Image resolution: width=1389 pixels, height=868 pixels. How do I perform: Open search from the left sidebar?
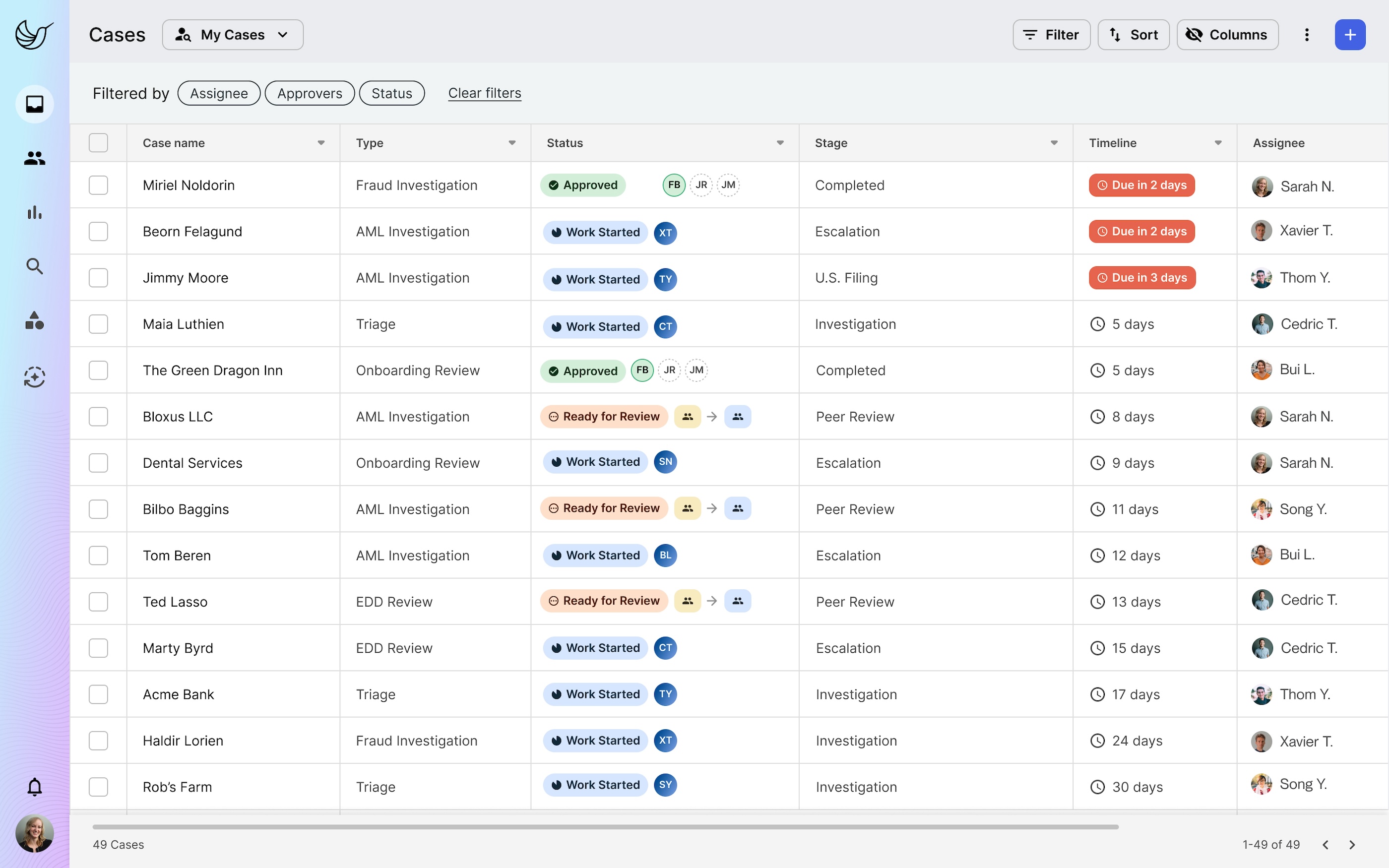34,266
